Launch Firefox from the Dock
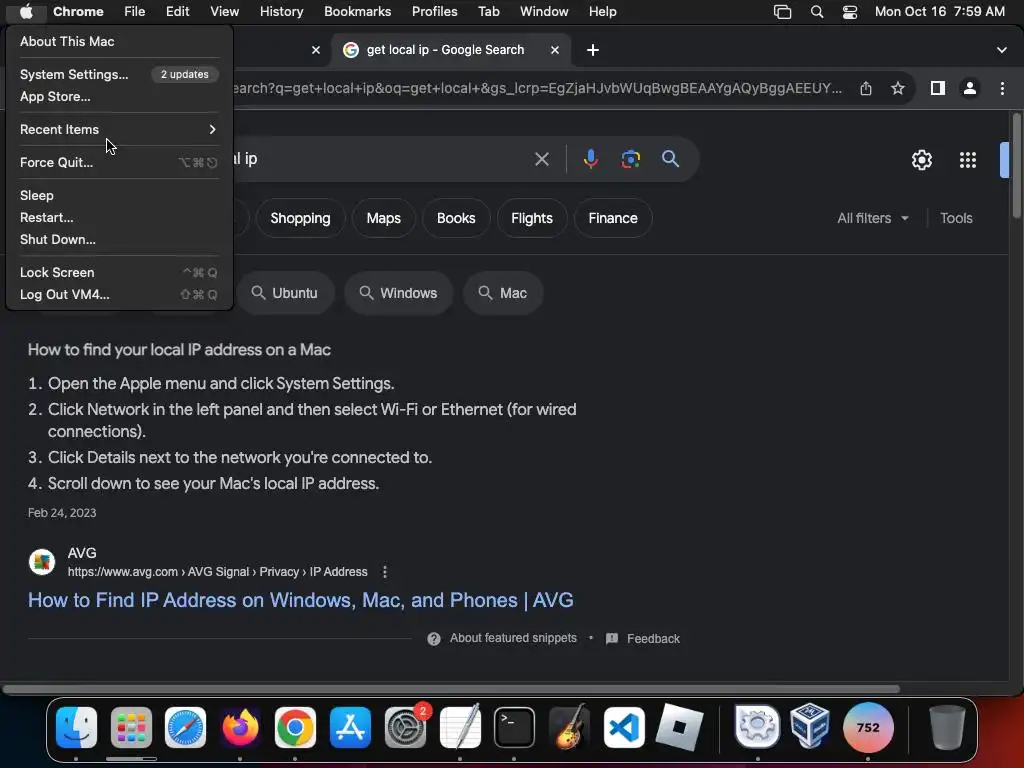This screenshot has width=1024, height=768. (x=240, y=727)
